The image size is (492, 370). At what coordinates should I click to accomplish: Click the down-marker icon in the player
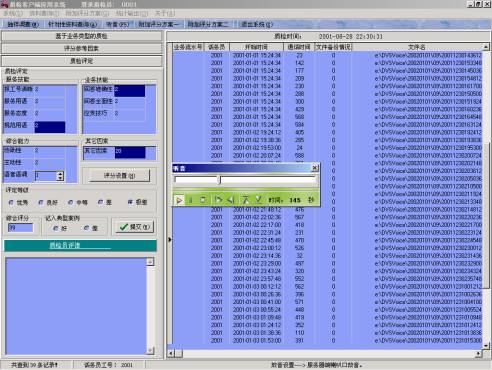[258, 200]
